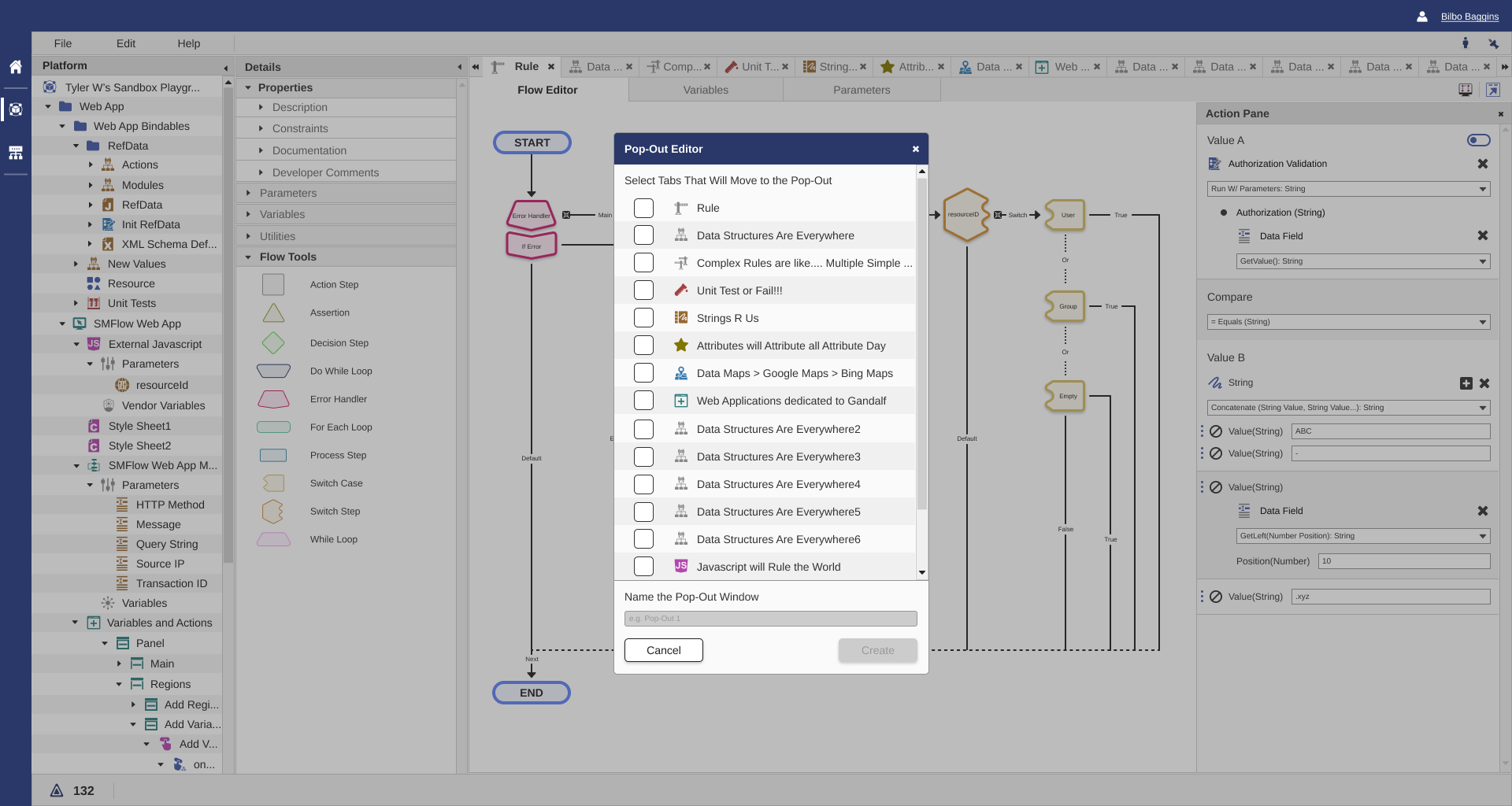Screen dimensions: 1512x806
Task: Click Create in the Pop-Out Editor
Action: (x=878, y=650)
